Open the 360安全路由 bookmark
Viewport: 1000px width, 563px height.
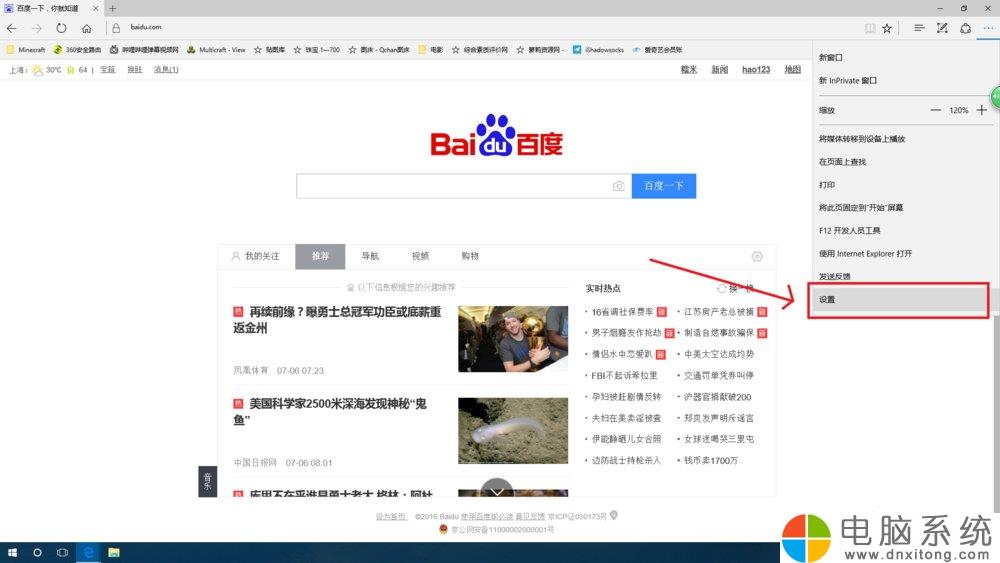coord(77,50)
